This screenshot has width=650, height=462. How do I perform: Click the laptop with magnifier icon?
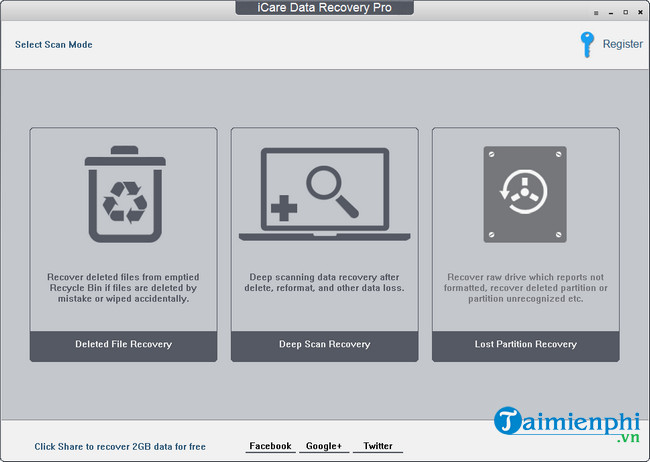(324, 195)
